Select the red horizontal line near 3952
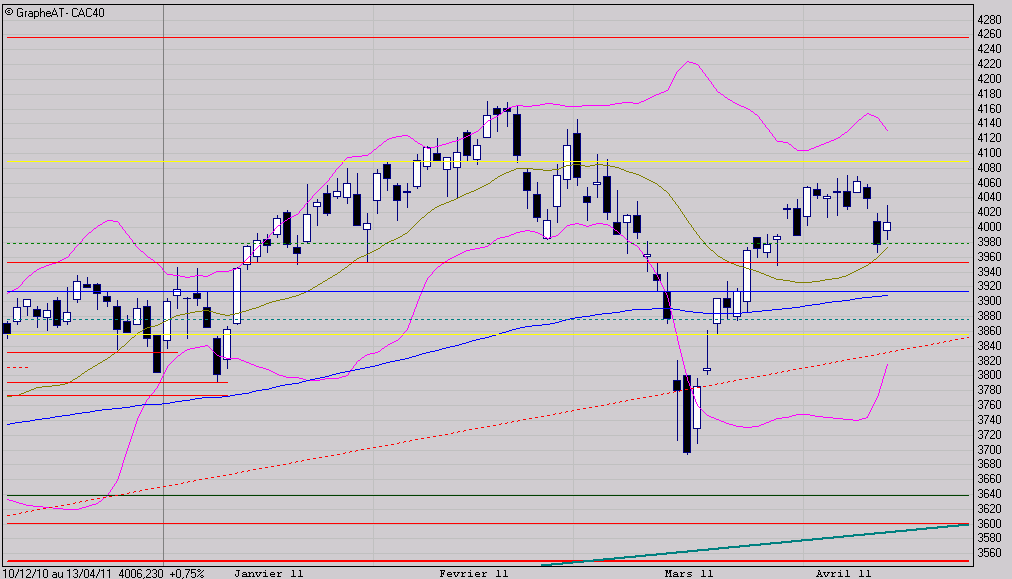Viewport: 1012px width, 579px height. coord(488,263)
